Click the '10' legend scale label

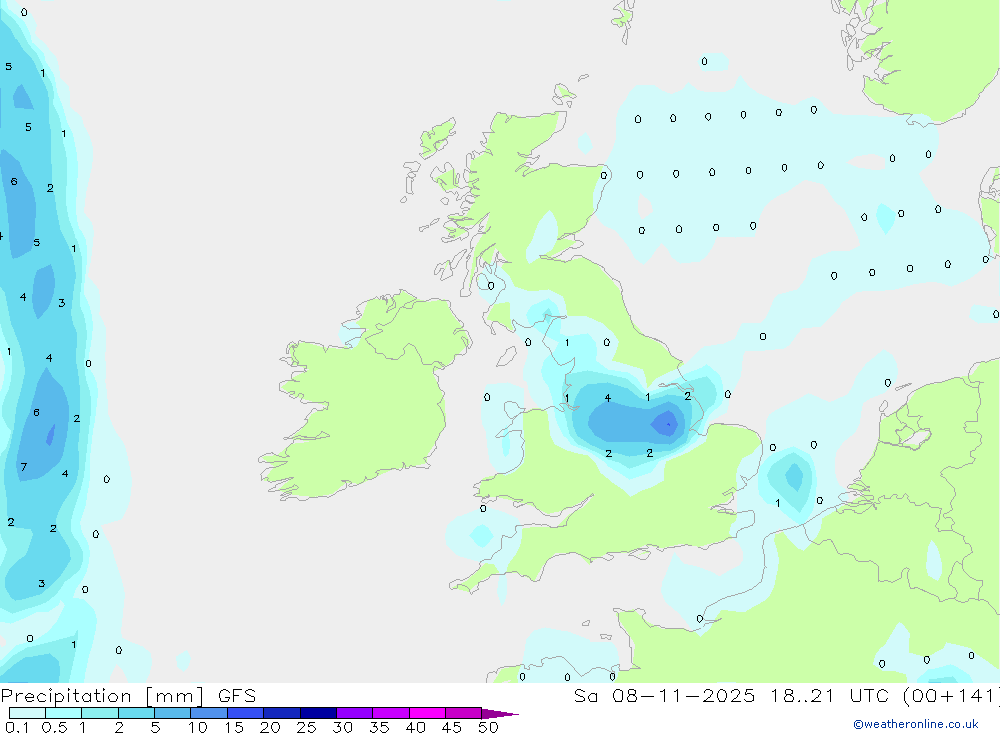tap(198, 727)
